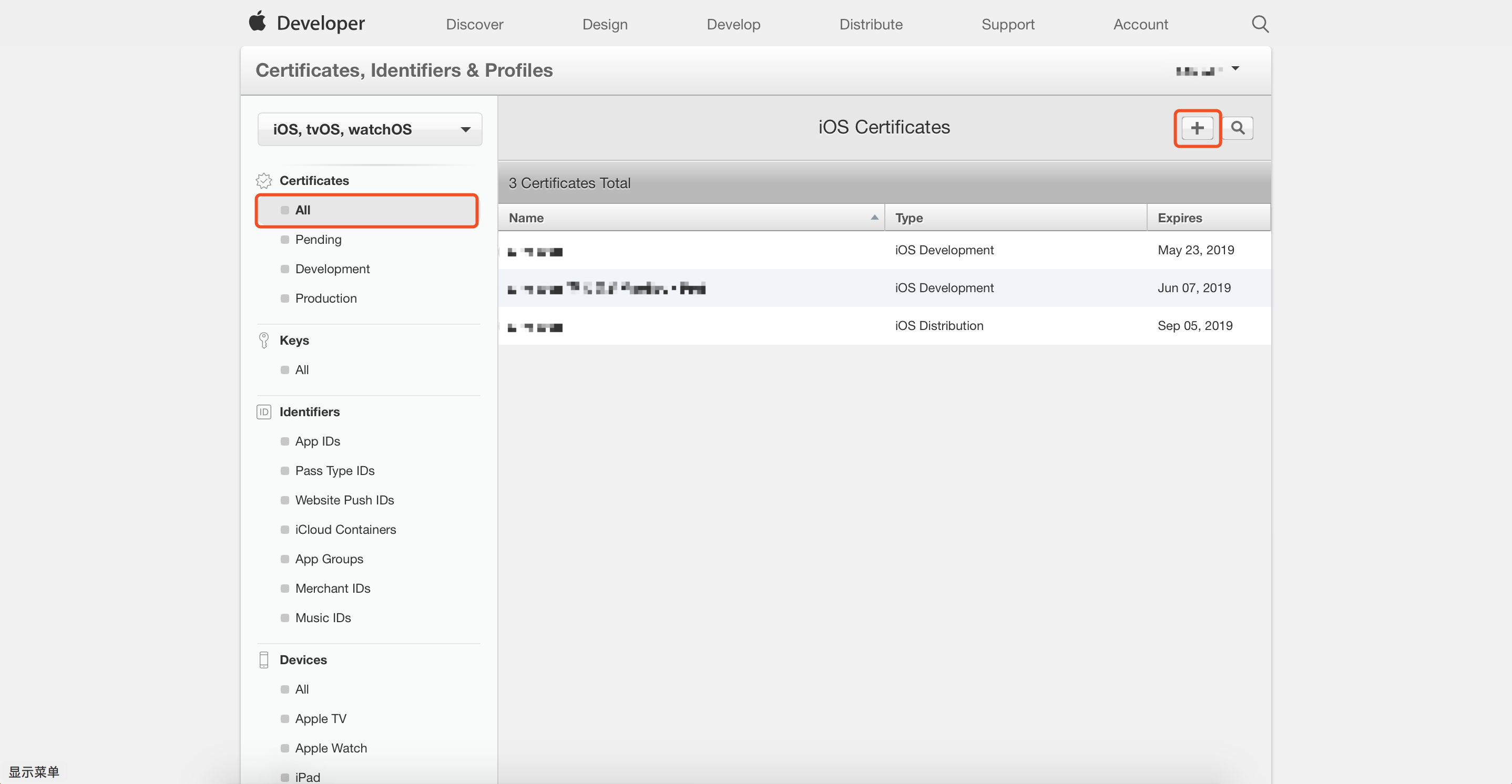Select Production certificates in sidebar
This screenshot has width=1512, height=784.
coord(326,298)
